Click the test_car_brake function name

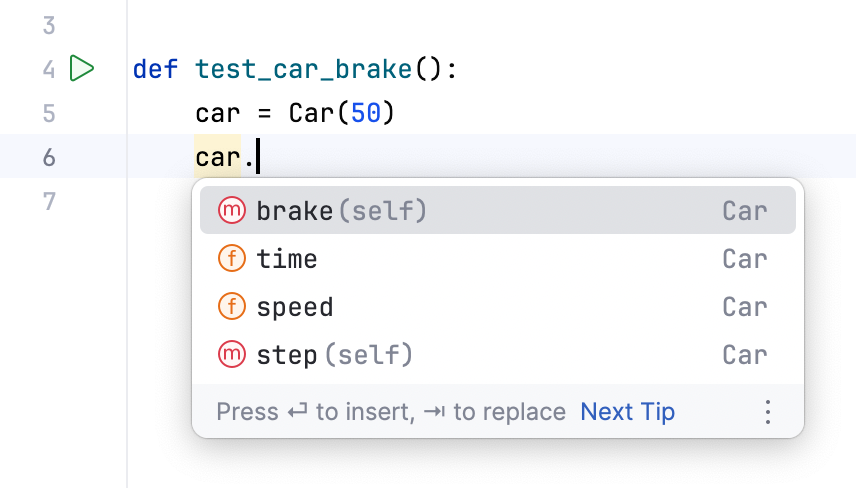click(x=304, y=70)
